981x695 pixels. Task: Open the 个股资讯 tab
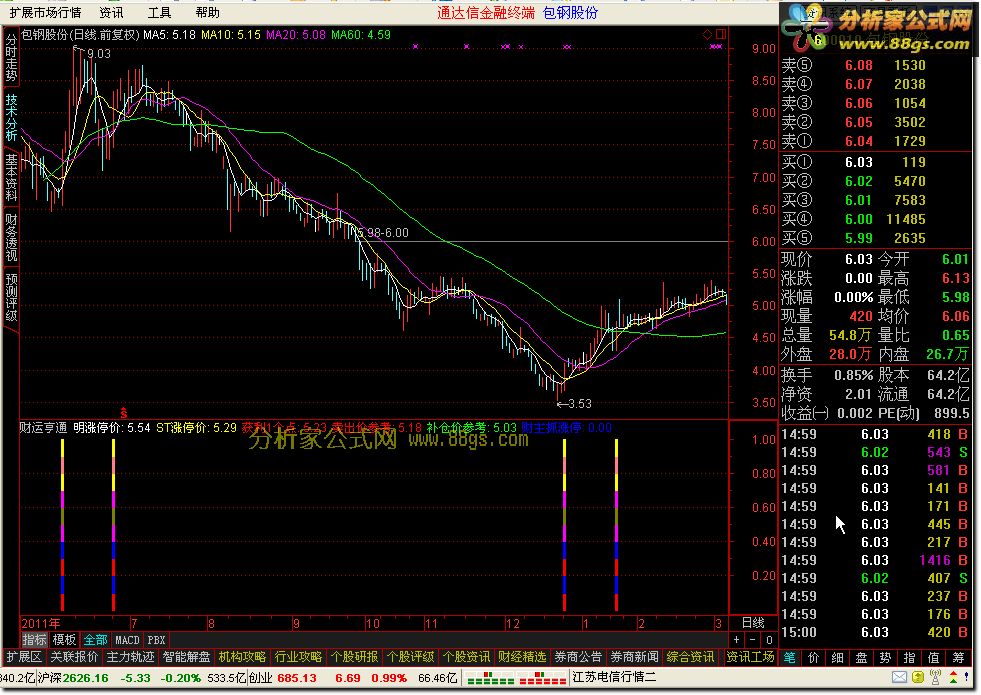[x=467, y=657]
